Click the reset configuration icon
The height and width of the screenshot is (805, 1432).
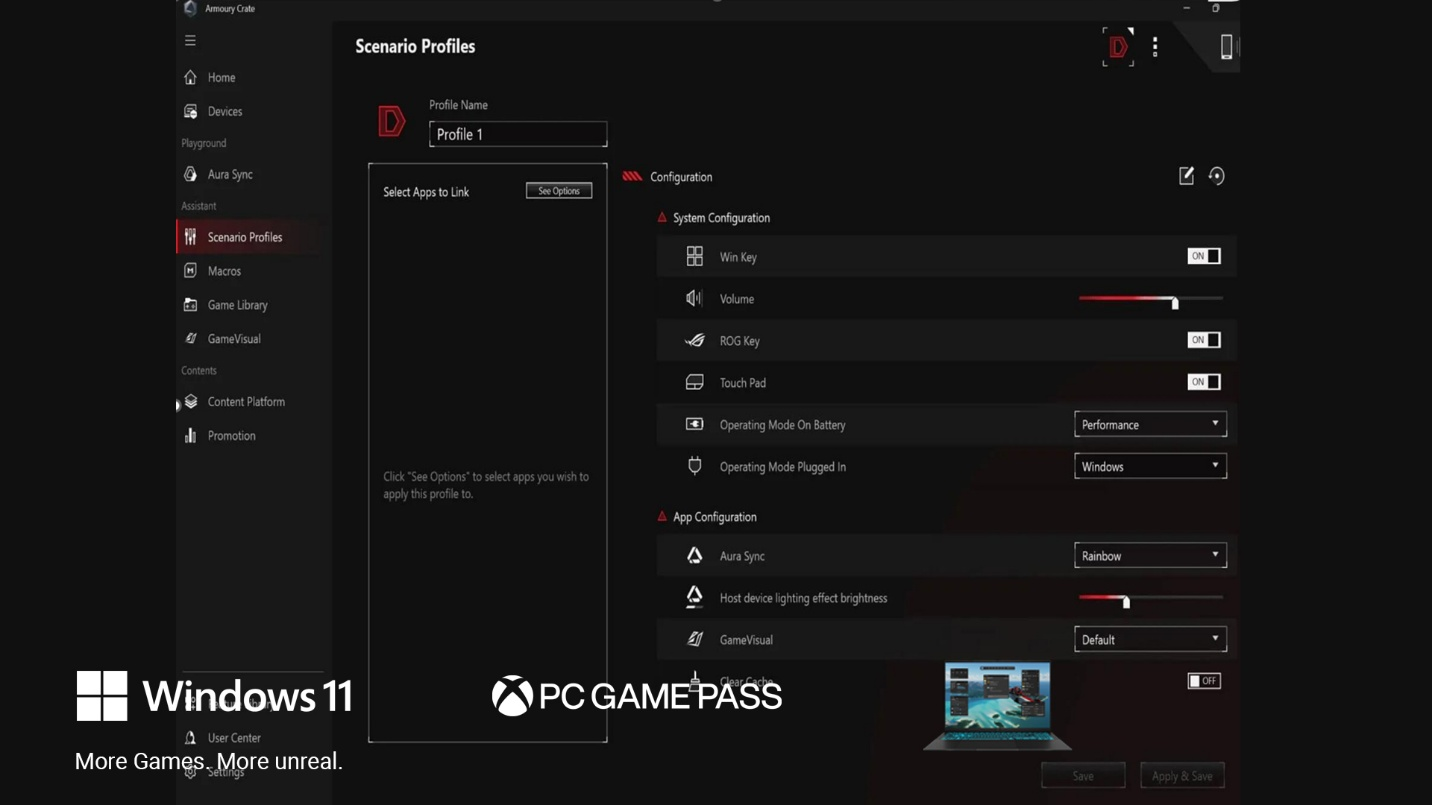[x=1216, y=176]
